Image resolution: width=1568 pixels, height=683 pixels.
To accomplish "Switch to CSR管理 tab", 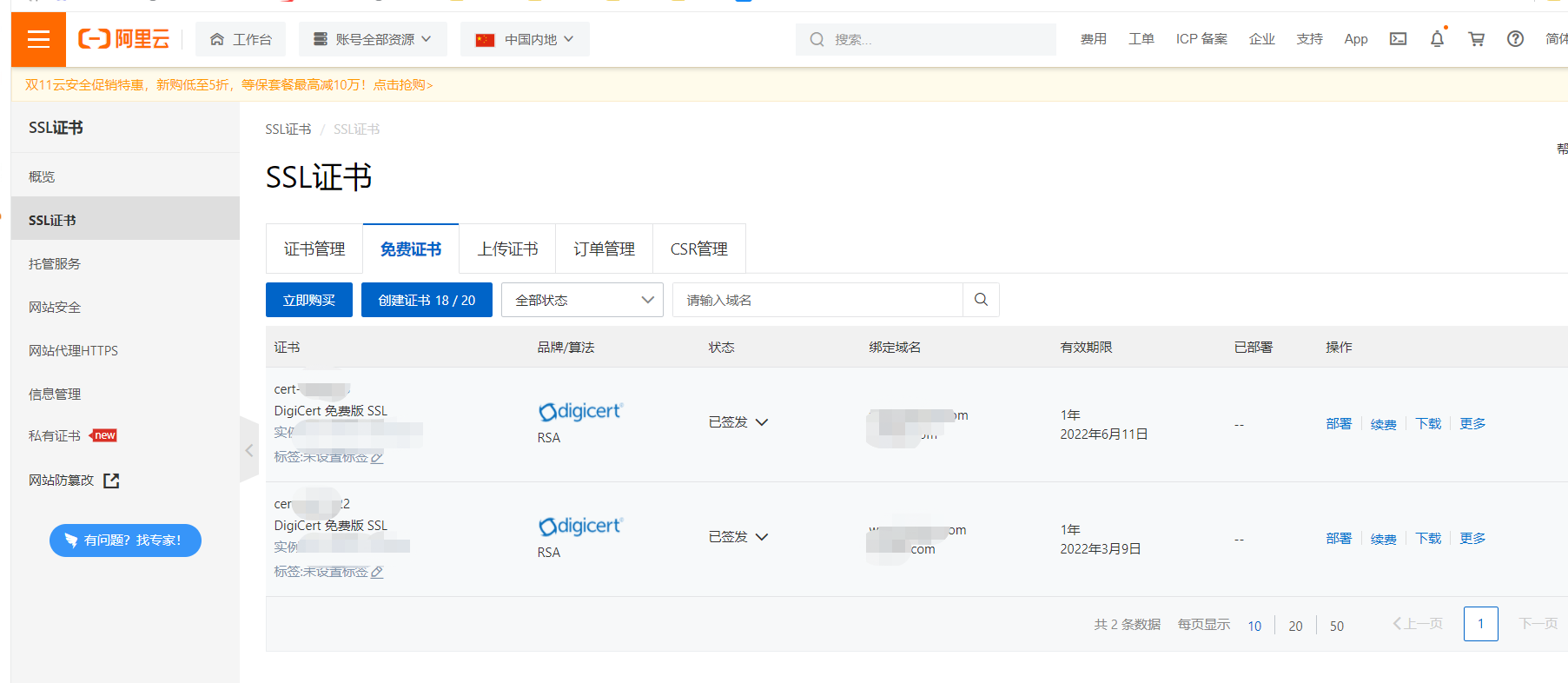I will 699,249.
